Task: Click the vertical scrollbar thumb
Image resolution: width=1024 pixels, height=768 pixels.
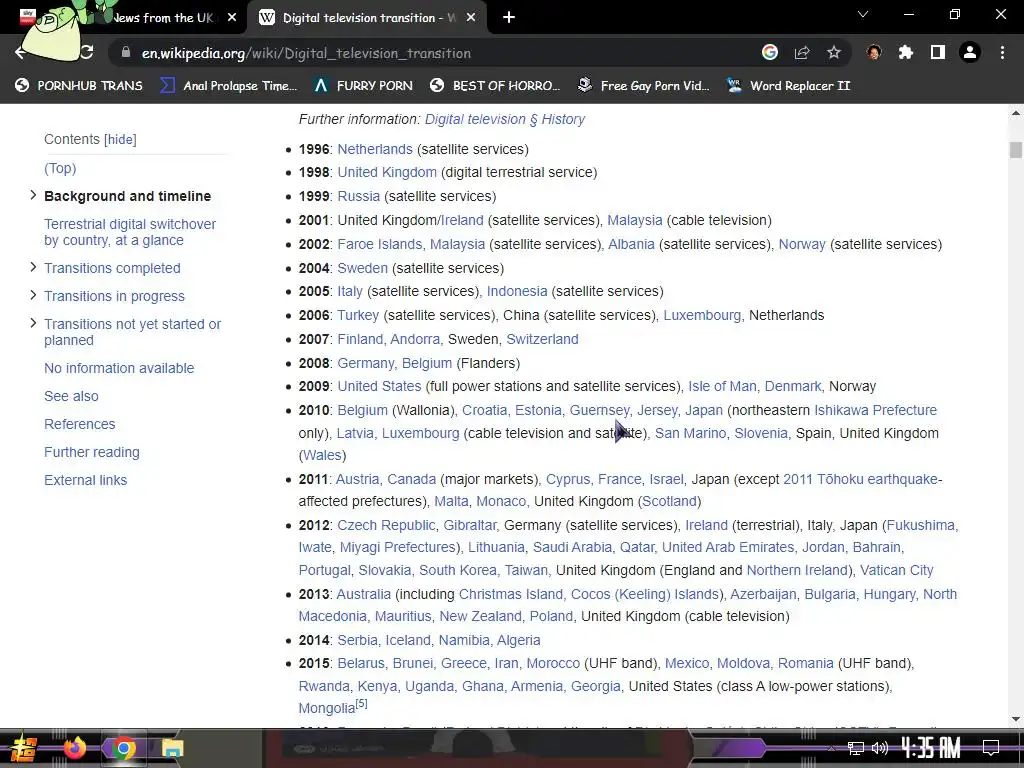Action: (1016, 150)
